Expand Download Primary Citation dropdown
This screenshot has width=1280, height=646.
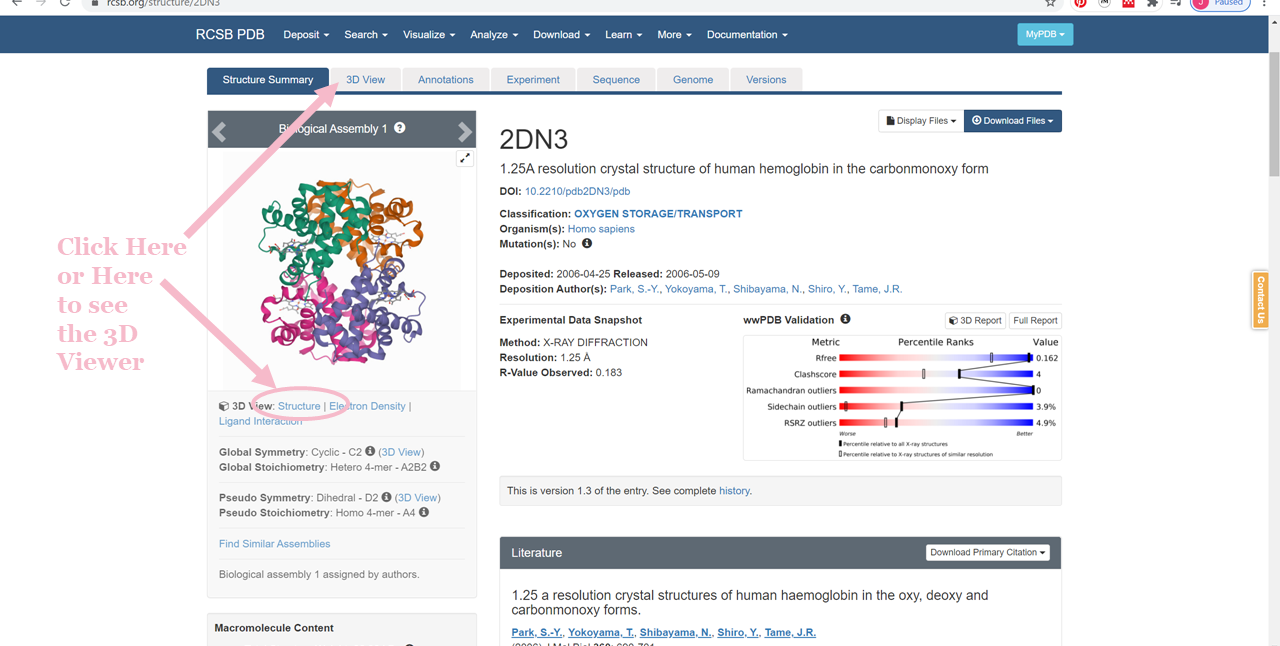(x=987, y=552)
